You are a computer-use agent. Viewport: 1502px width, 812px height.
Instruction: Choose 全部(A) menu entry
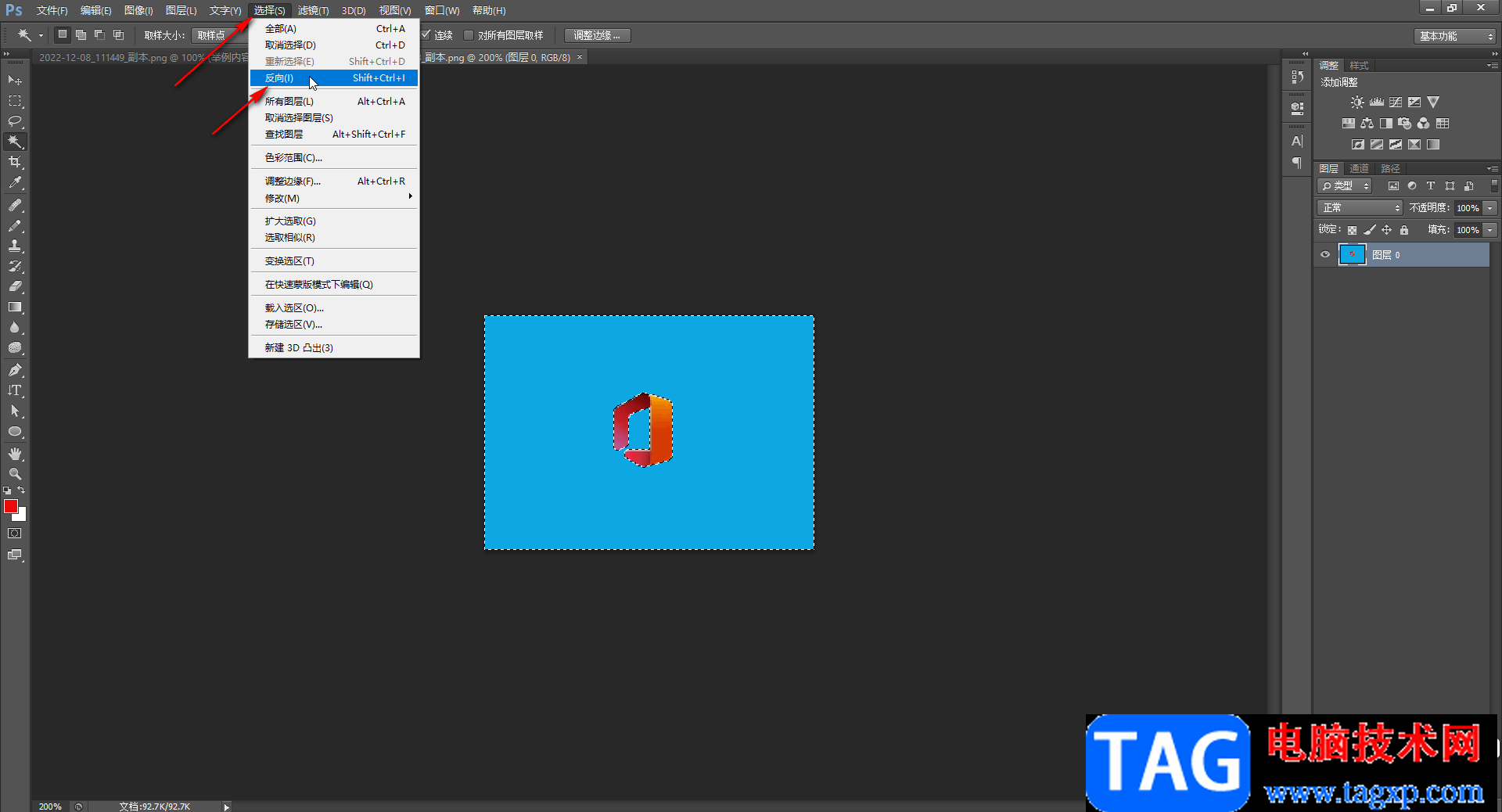334,29
